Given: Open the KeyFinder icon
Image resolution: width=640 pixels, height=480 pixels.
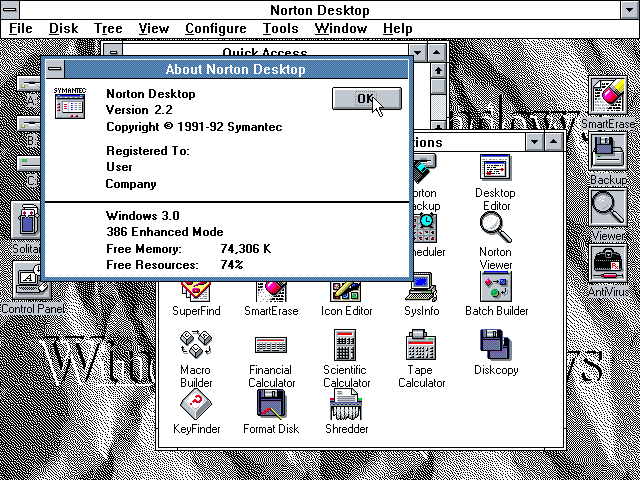Looking at the screenshot, I should click(196, 411).
